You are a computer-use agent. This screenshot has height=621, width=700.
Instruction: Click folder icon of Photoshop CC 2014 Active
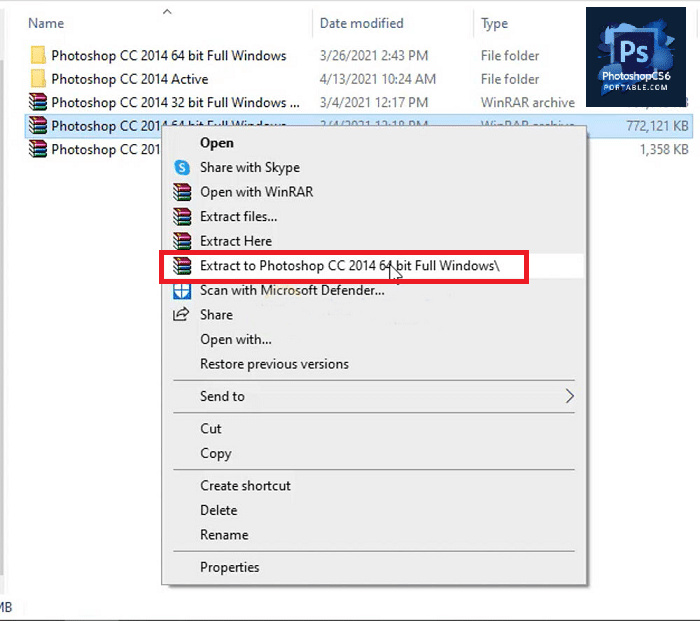click(x=38, y=79)
